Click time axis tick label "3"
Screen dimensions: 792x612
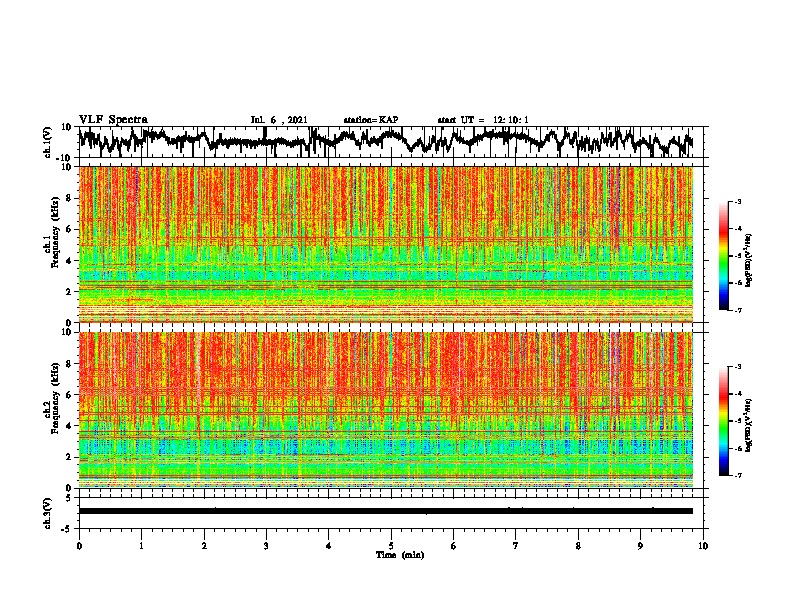click(x=266, y=546)
